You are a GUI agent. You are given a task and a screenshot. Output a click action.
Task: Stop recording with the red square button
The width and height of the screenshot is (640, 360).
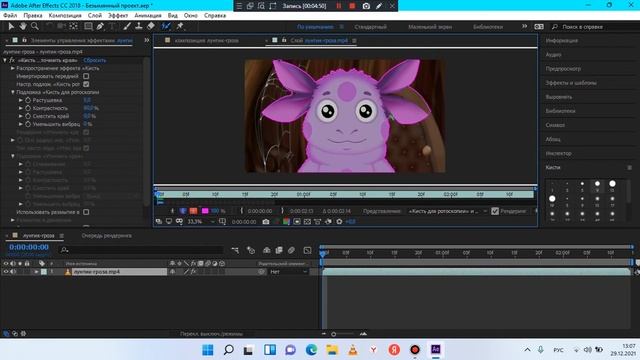pyautogui.click(x=352, y=6)
